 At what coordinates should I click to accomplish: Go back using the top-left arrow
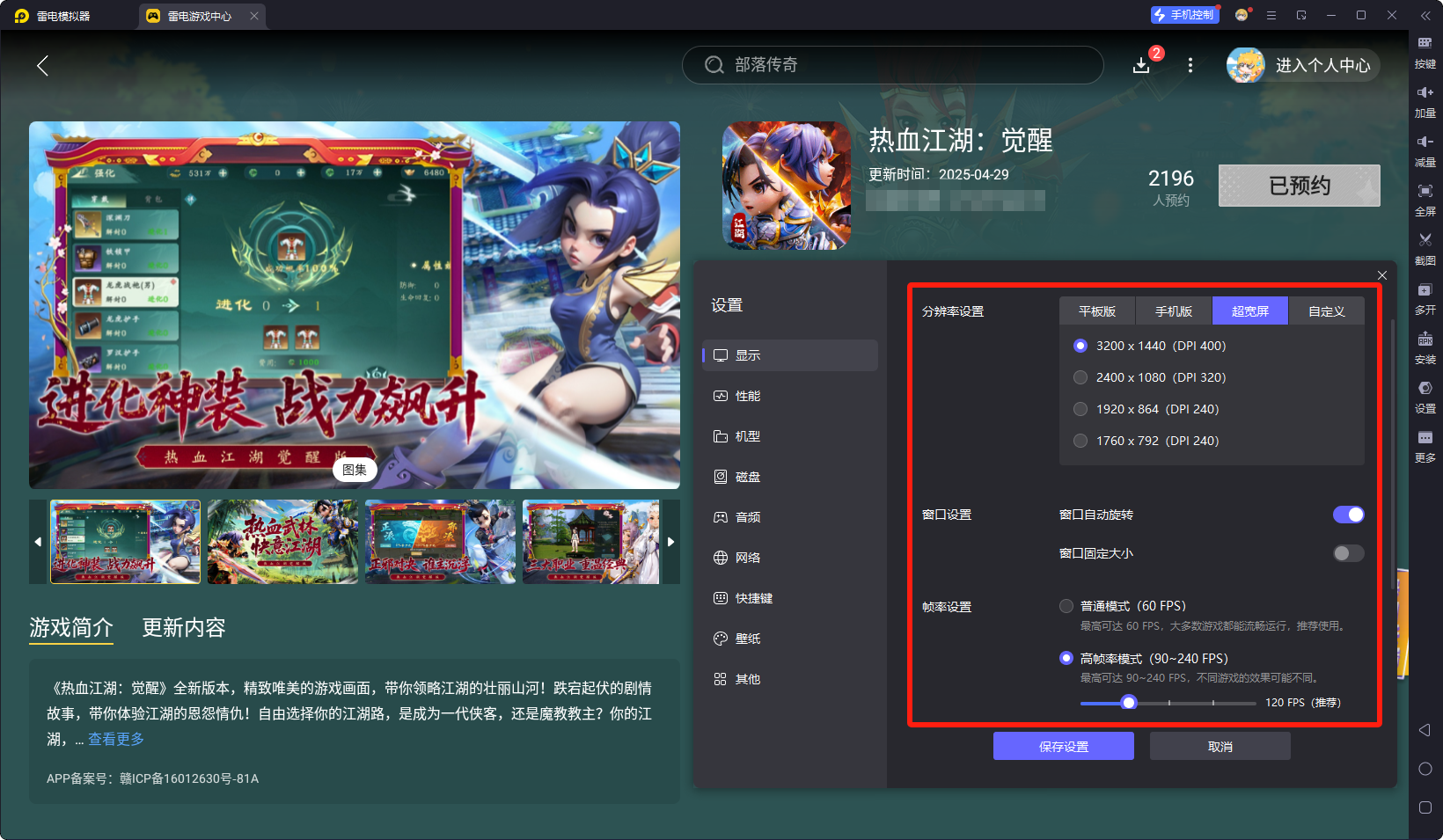[x=42, y=65]
